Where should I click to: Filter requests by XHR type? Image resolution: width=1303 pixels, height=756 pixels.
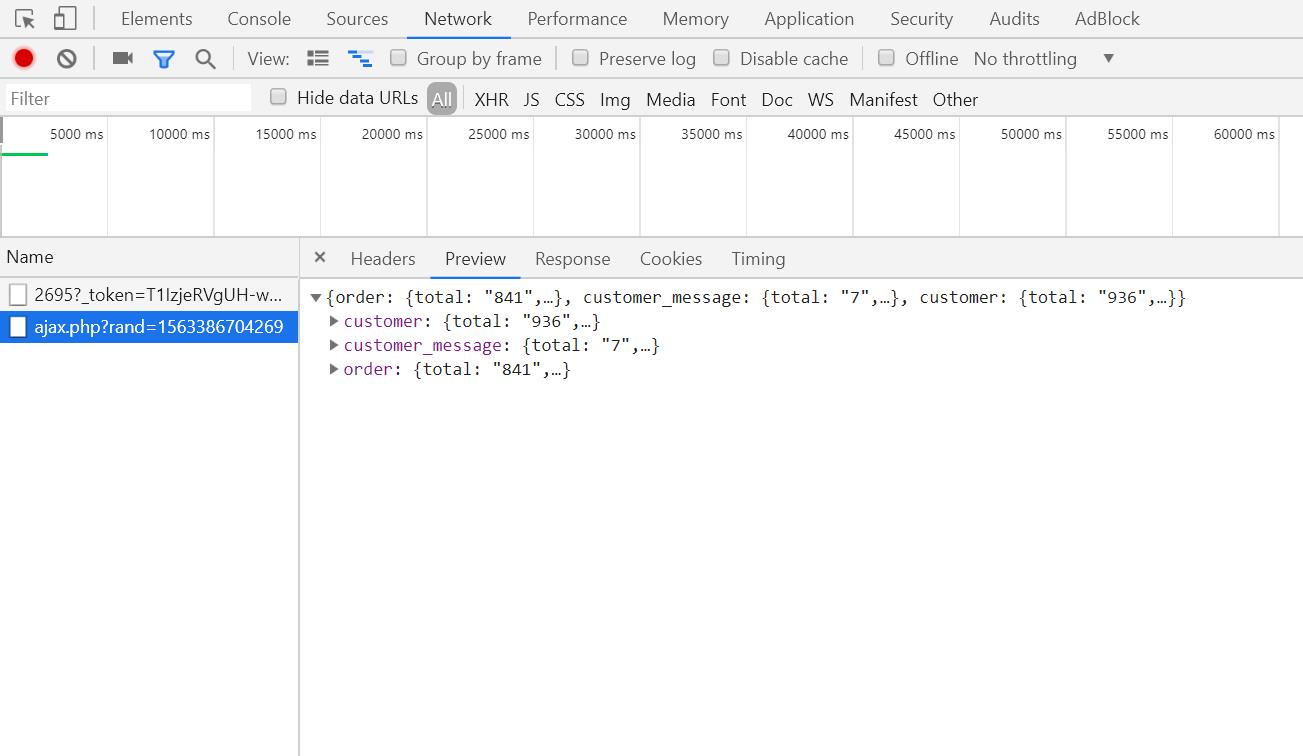click(x=491, y=99)
